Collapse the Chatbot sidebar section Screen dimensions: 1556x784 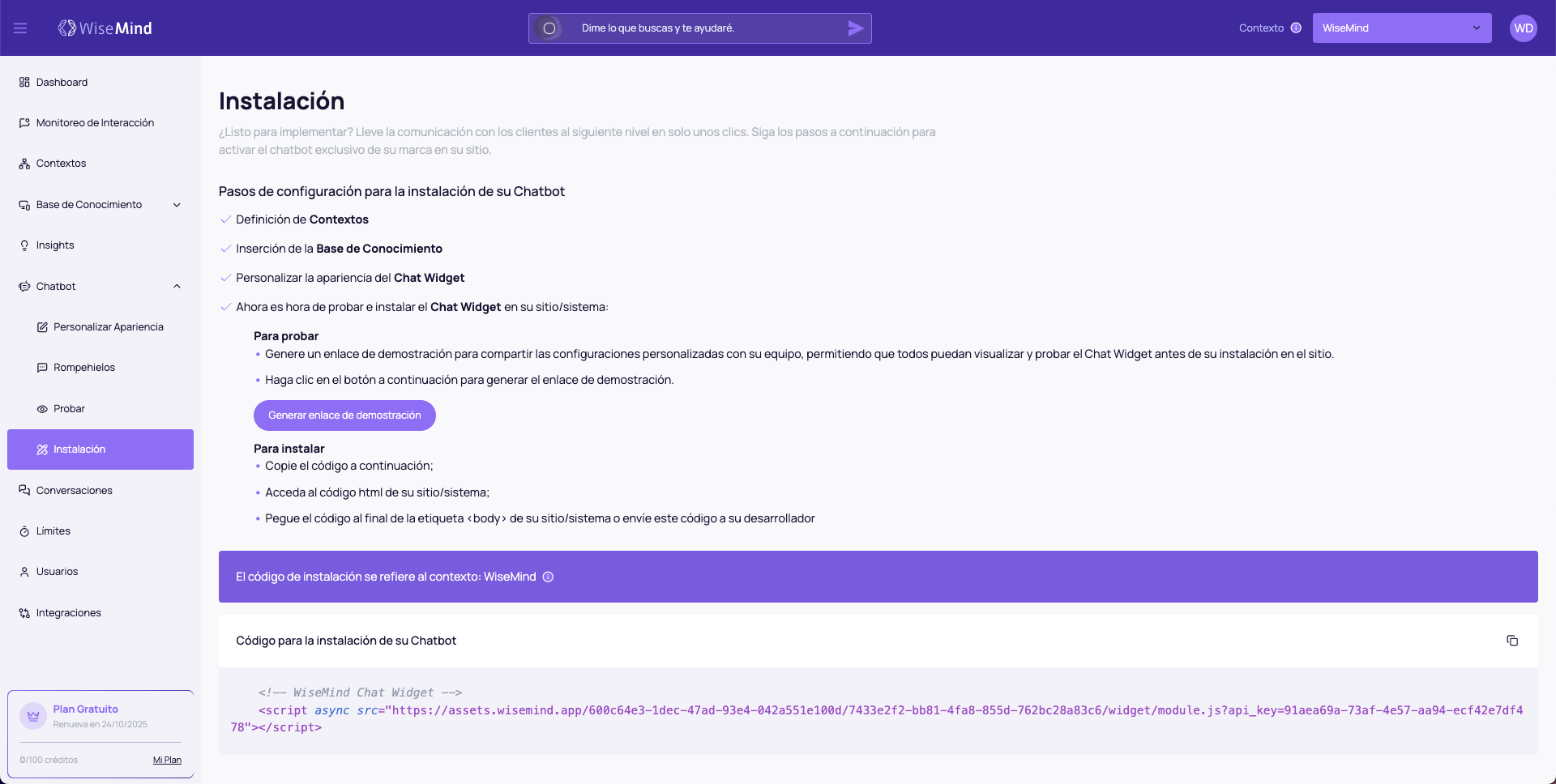[x=177, y=287]
